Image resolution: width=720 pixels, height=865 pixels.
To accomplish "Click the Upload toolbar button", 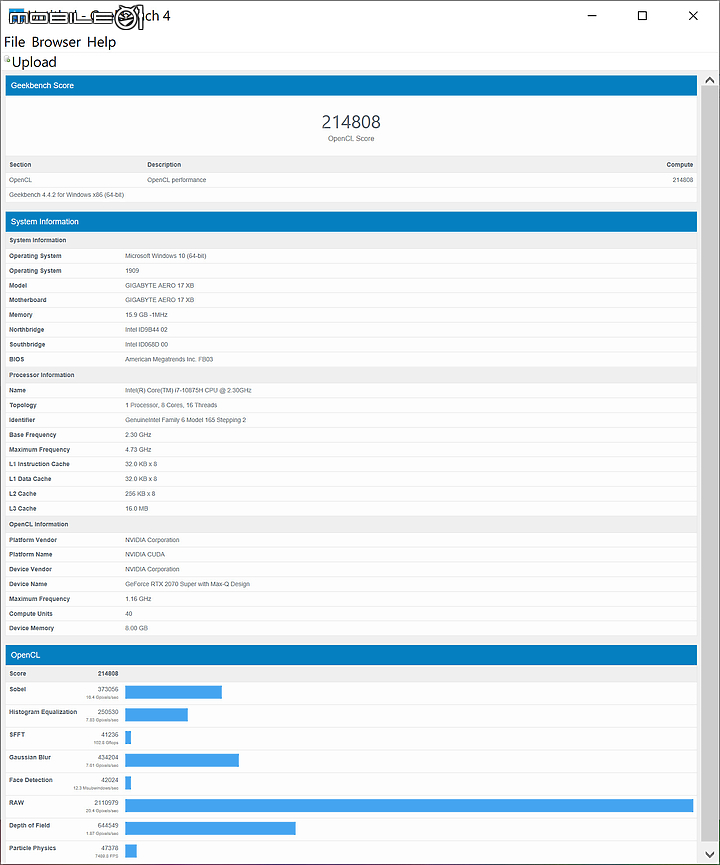I will click(x=34, y=62).
